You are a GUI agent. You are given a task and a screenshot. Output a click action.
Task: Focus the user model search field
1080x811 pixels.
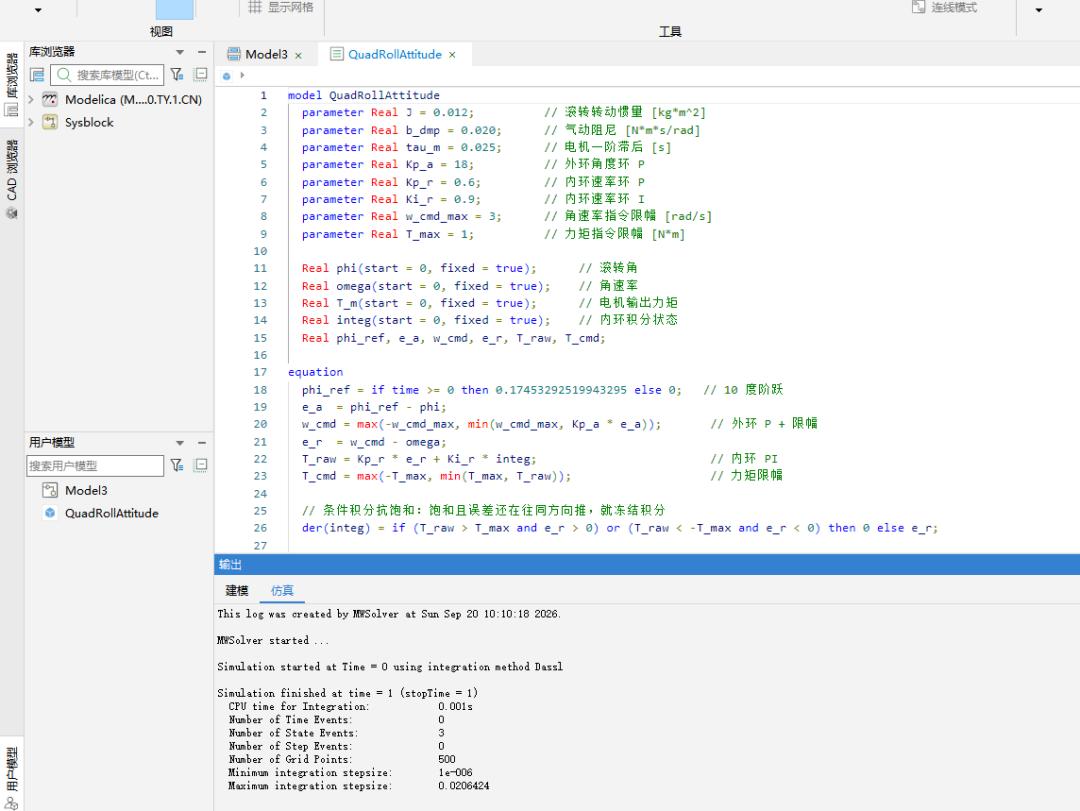click(x=95, y=466)
